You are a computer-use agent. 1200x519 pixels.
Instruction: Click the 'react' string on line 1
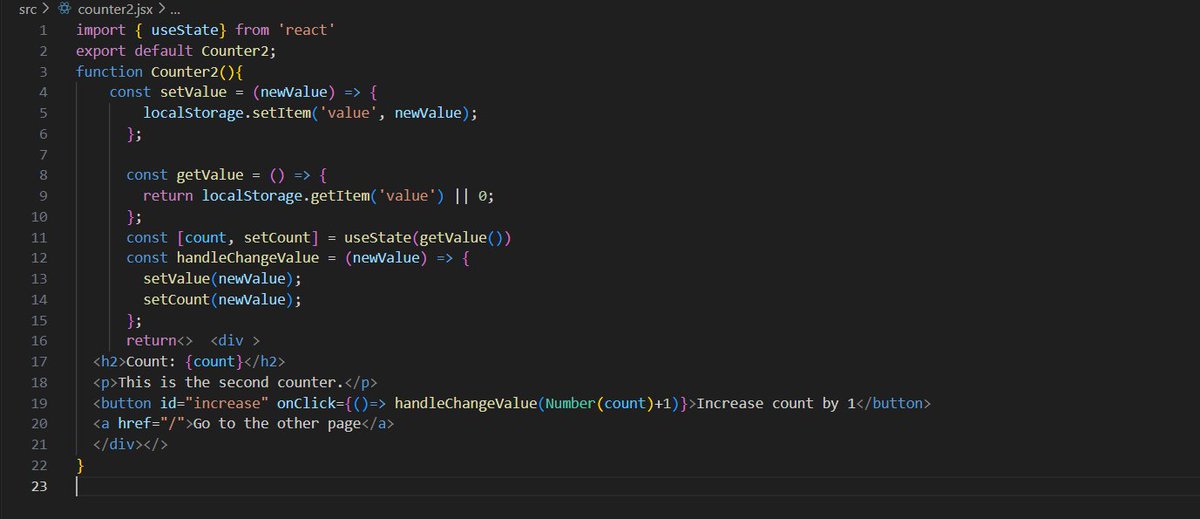coord(306,30)
